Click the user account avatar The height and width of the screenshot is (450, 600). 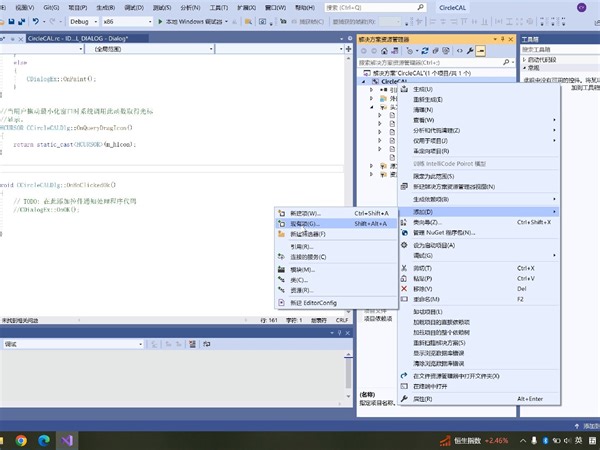582,7
